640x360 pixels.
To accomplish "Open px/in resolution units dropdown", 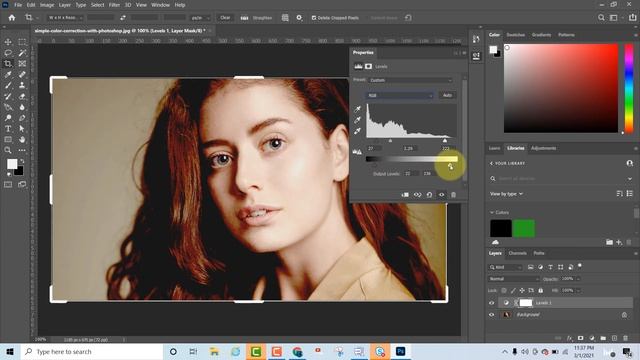I will 200,18.
